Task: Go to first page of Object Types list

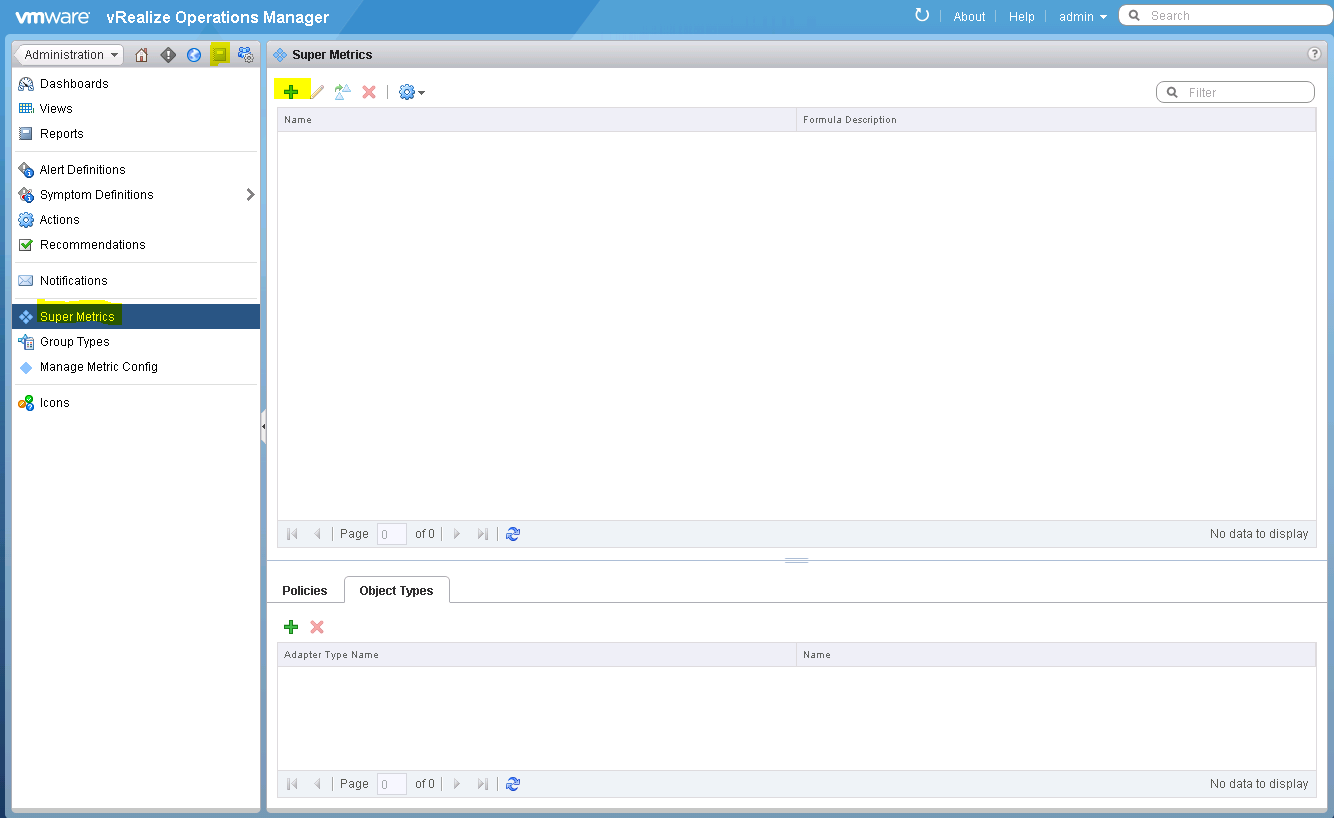Action: pyautogui.click(x=293, y=784)
